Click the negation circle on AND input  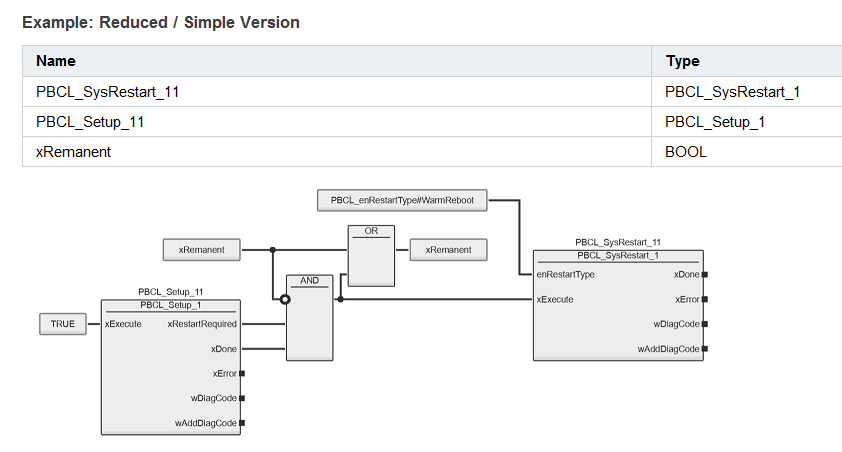pyautogui.click(x=285, y=300)
